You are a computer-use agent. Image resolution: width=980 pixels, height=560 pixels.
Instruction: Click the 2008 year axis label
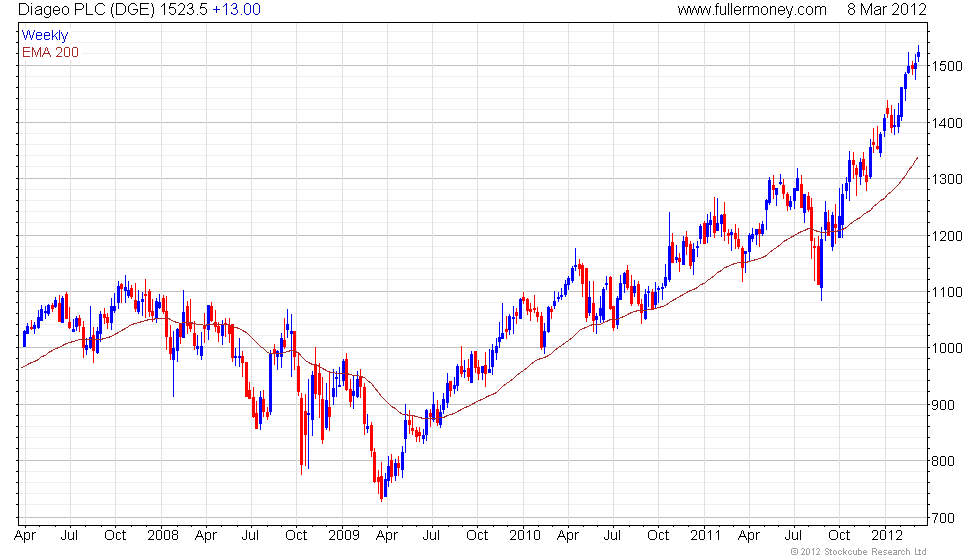[x=162, y=536]
